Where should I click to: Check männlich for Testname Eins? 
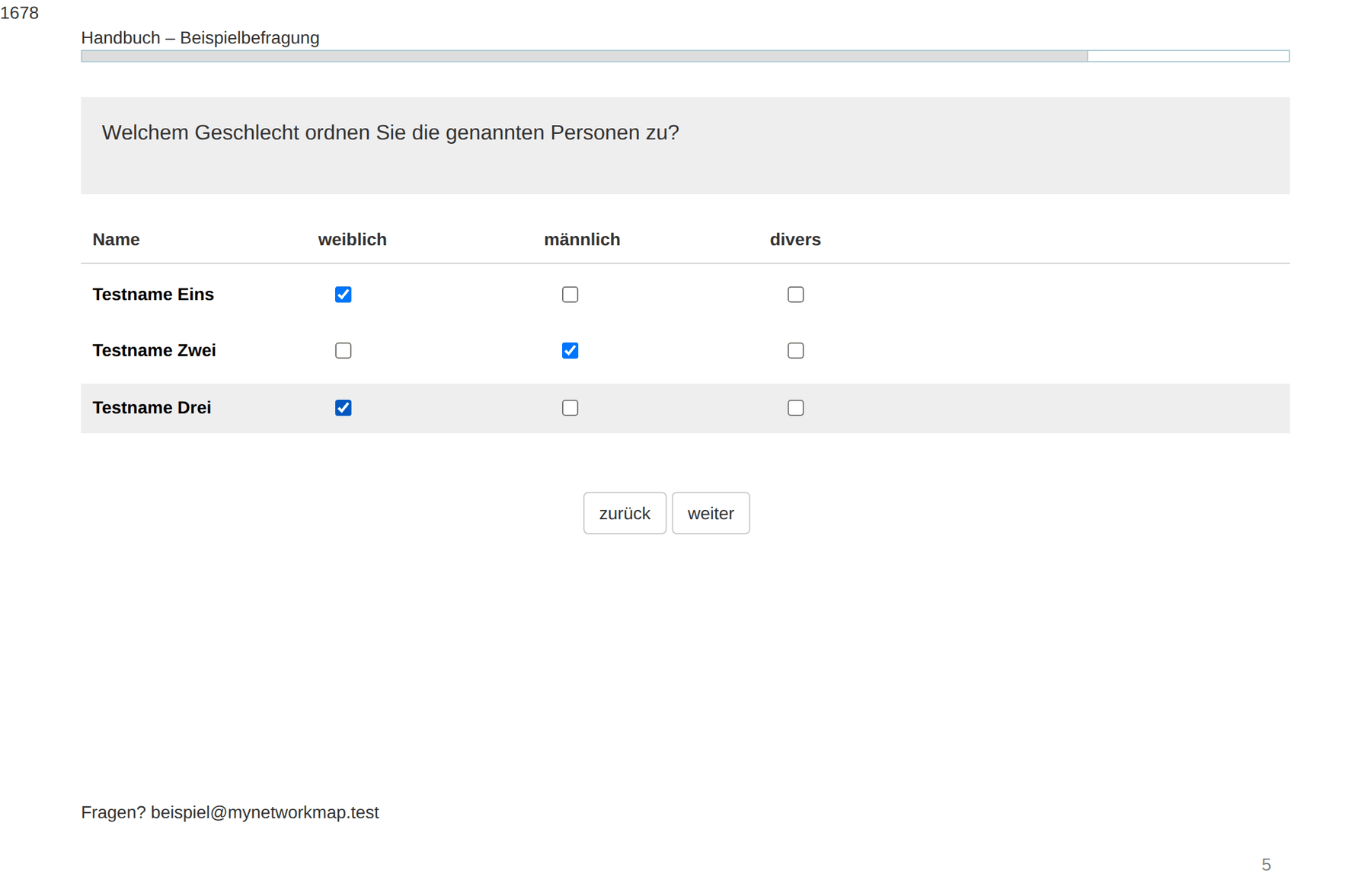click(570, 295)
